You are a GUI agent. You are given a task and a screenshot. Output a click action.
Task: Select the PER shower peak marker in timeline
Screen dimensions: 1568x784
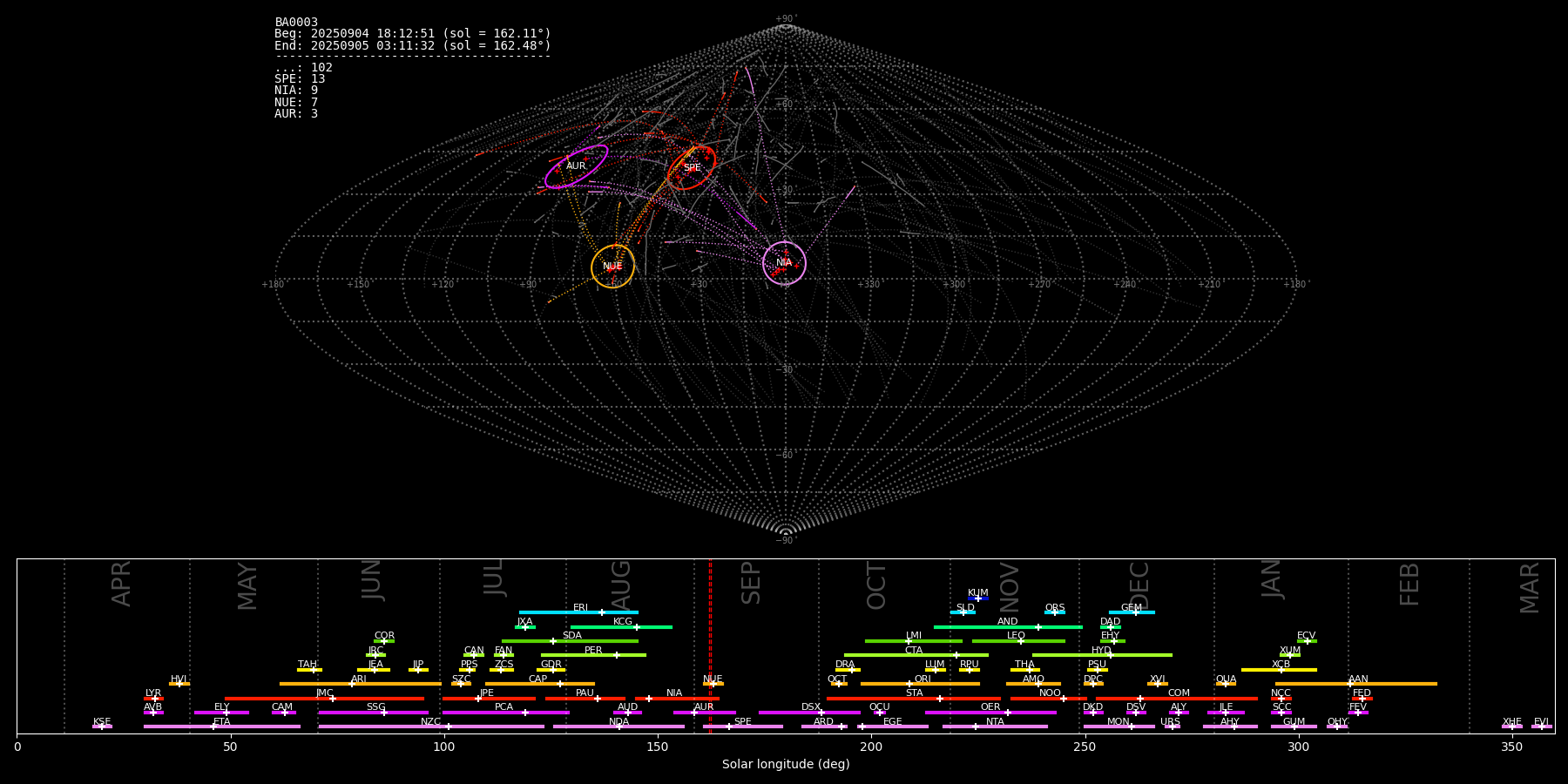[x=617, y=655]
